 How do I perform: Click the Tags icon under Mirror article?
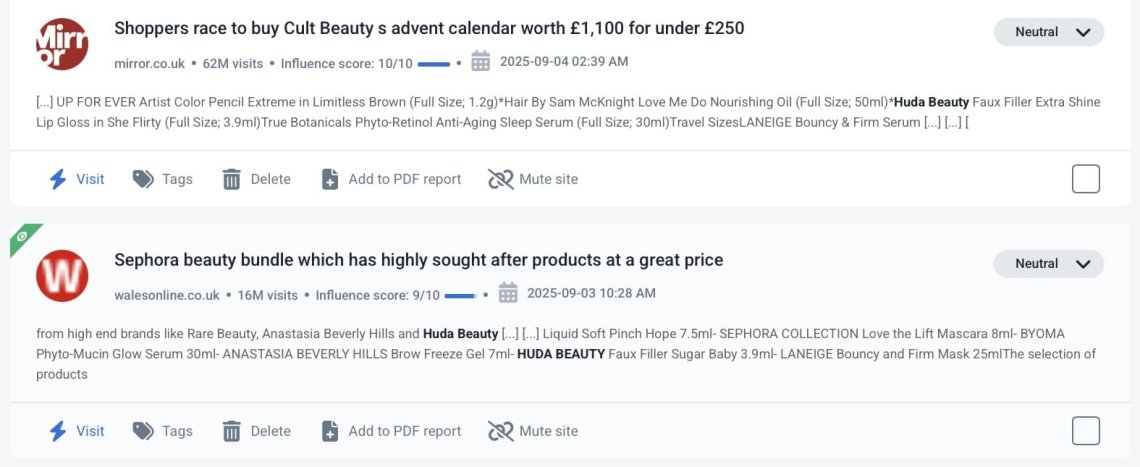coord(143,179)
